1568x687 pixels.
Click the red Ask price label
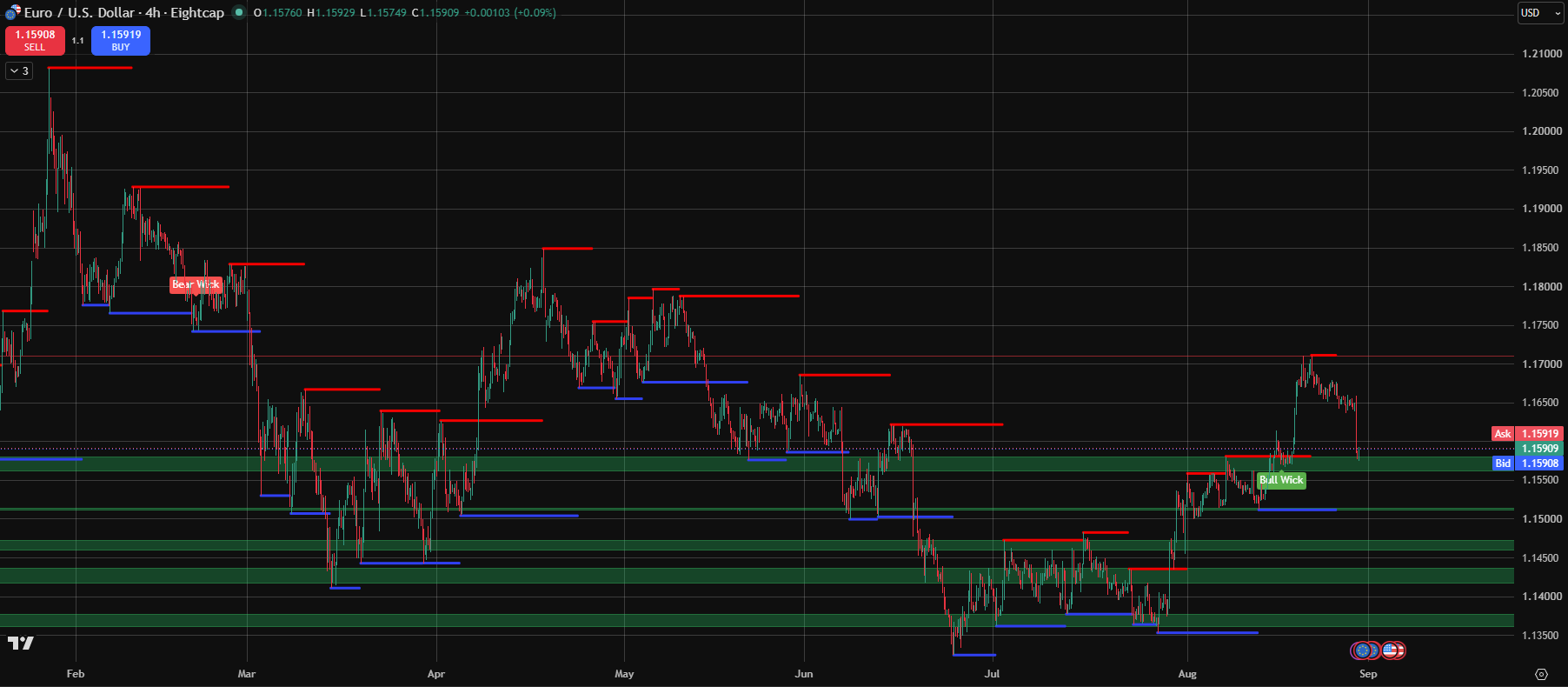click(1503, 434)
